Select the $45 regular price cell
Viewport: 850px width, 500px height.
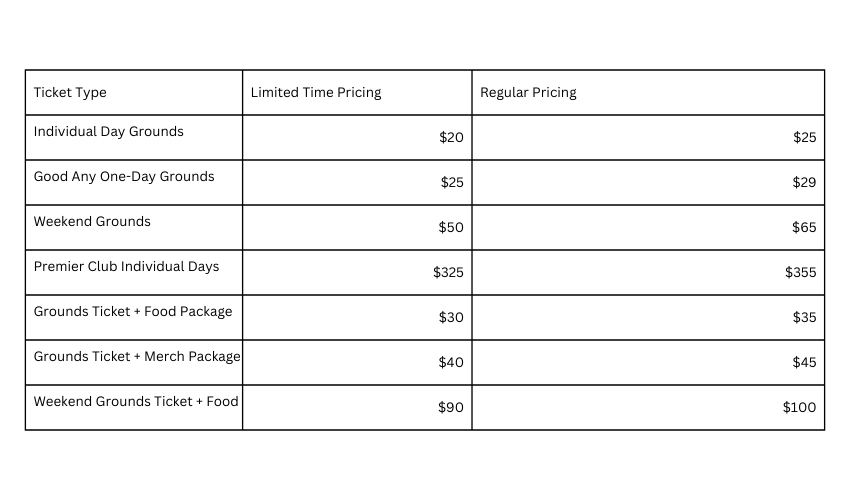pos(804,362)
